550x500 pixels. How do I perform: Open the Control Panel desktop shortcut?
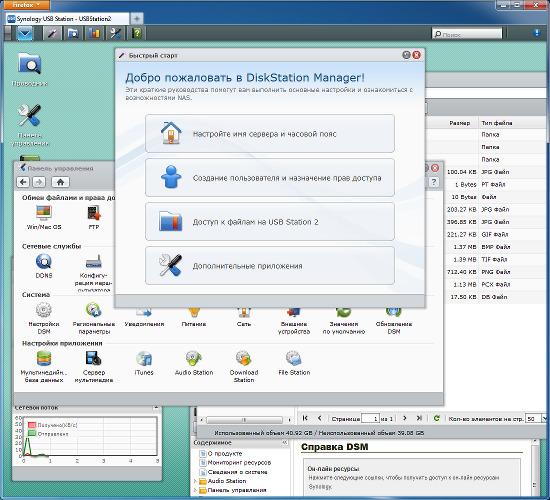pyautogui.click(x=29, y=125)
